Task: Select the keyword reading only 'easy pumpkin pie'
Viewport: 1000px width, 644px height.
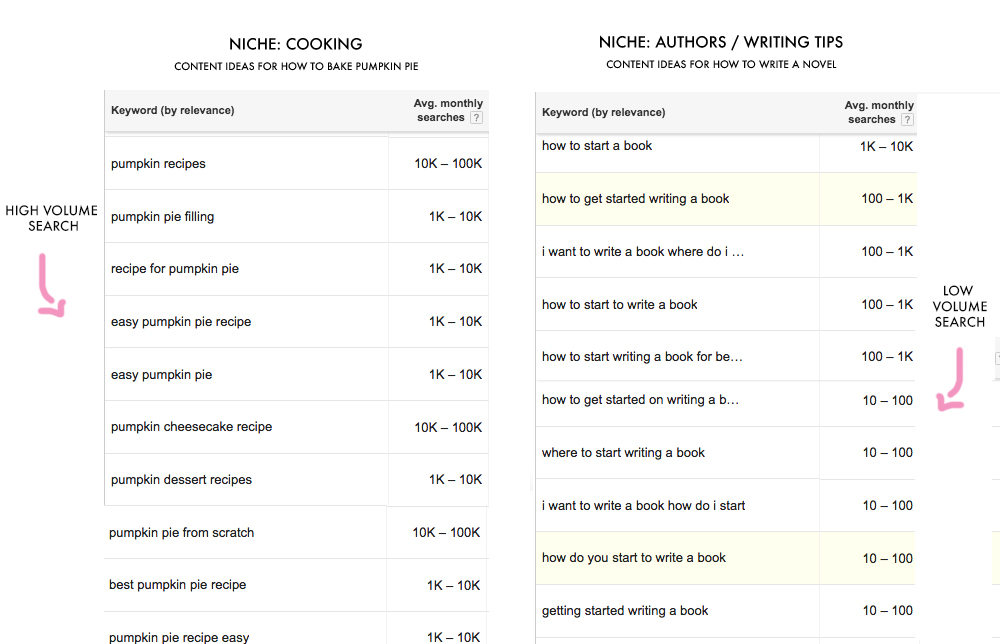Action: pyautogui.click(x=161, y=375)
